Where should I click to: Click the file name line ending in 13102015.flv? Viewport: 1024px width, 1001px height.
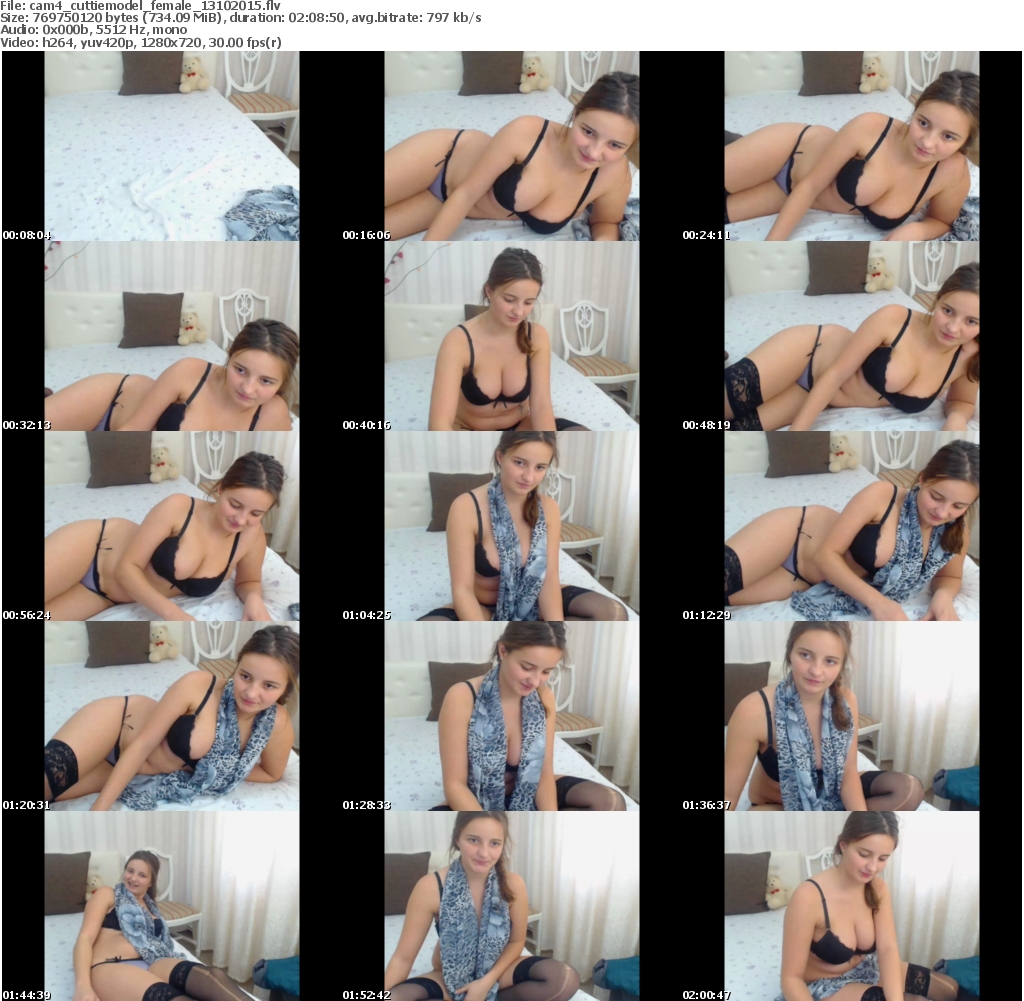pos(140,6)
